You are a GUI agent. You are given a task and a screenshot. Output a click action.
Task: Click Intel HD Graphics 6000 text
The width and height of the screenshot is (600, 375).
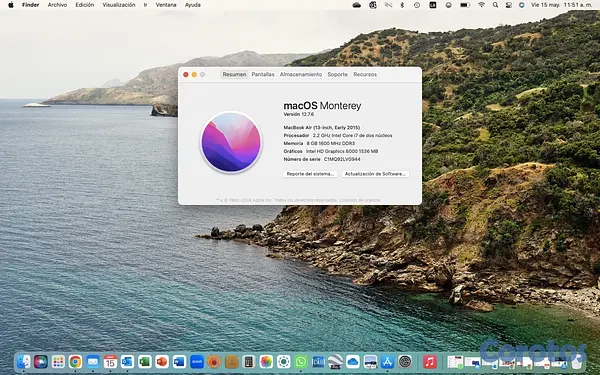coord(342,151)
